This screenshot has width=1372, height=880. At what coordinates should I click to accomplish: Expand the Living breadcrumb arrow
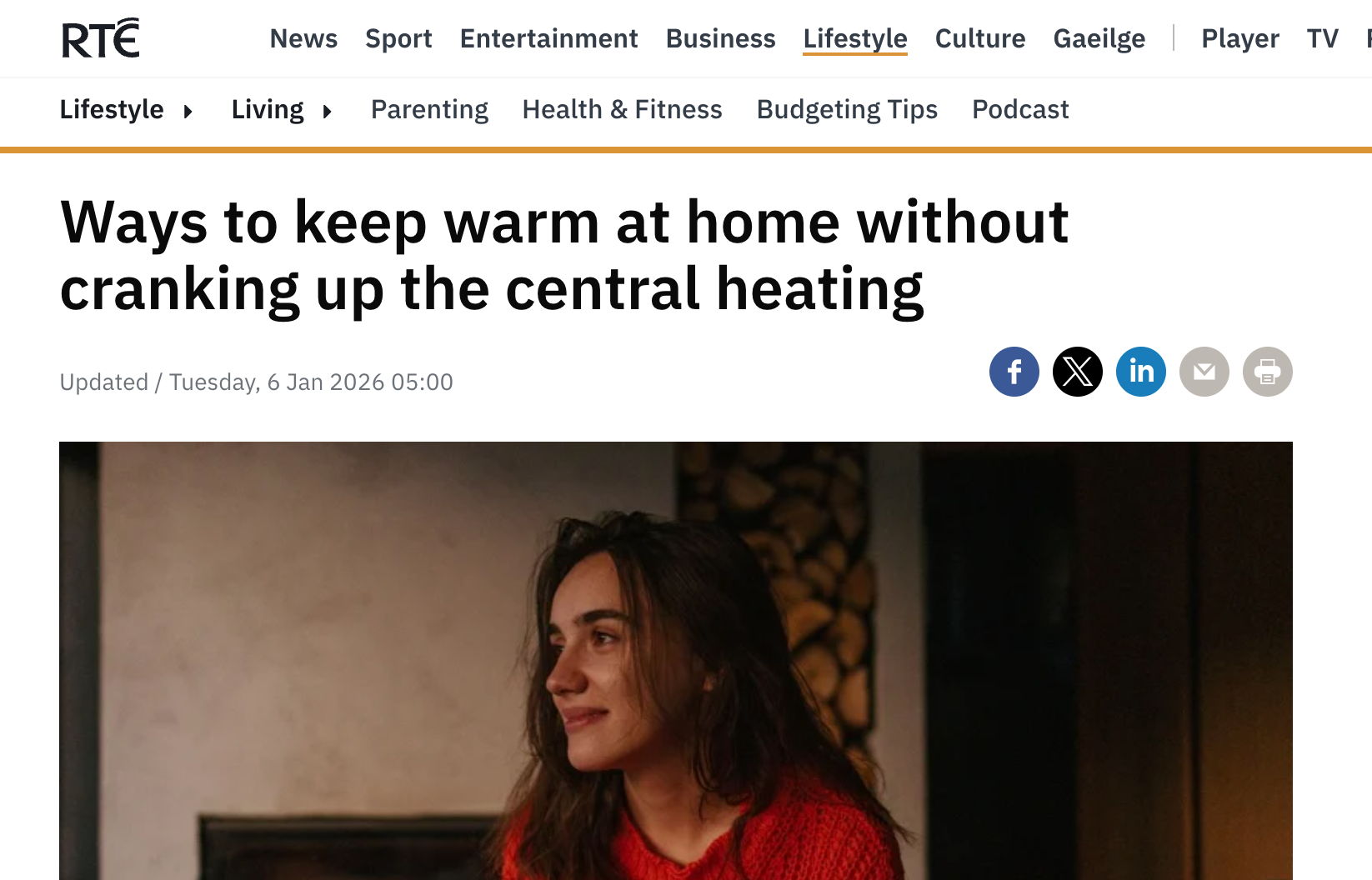click(328, 111)
